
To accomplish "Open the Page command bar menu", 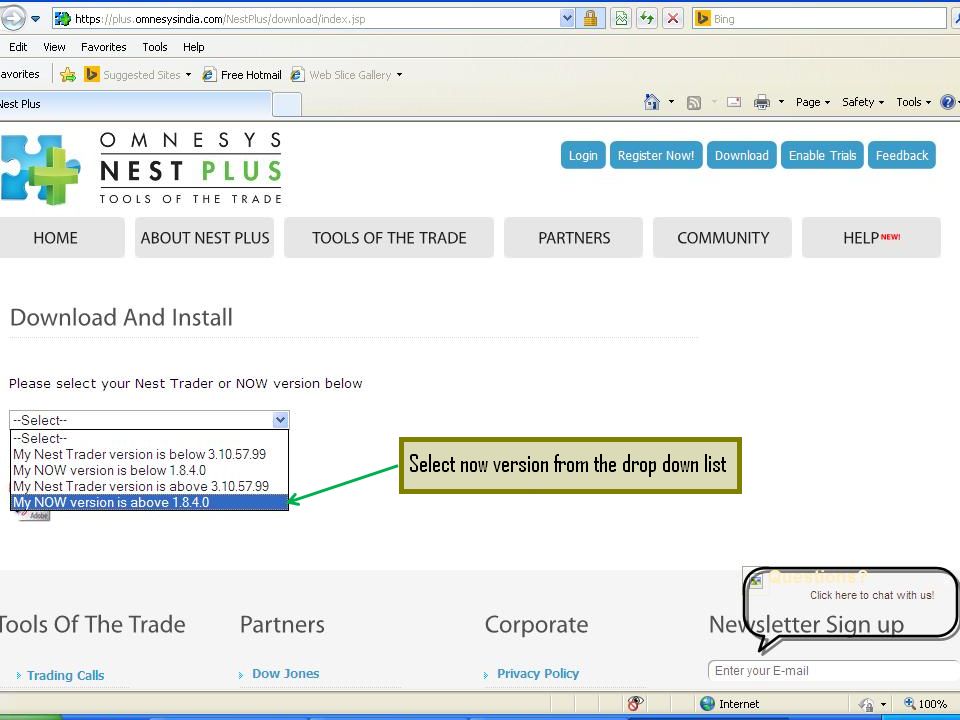I will pyautogui.click(x=812, y=102).
